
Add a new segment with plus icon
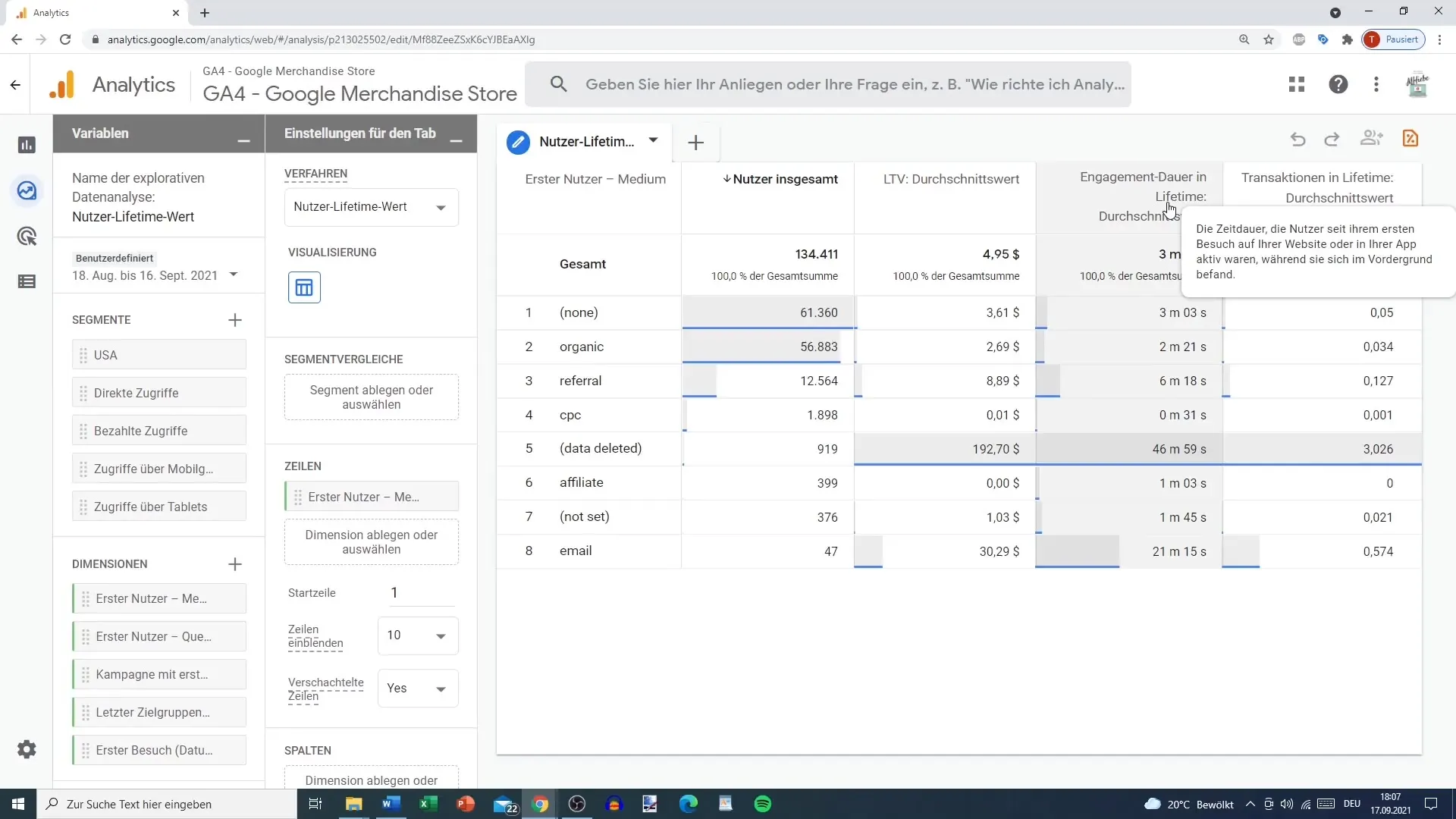235,320
